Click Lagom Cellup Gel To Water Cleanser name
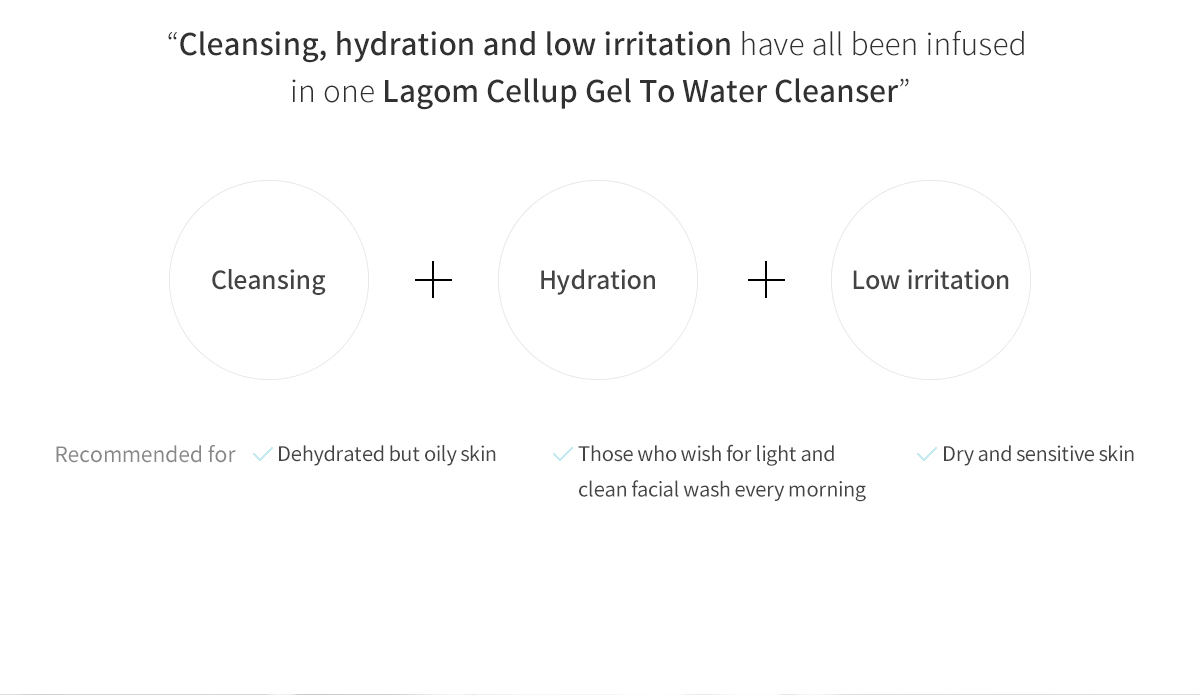Viewport: 1200px width, 695px height. 640,92
